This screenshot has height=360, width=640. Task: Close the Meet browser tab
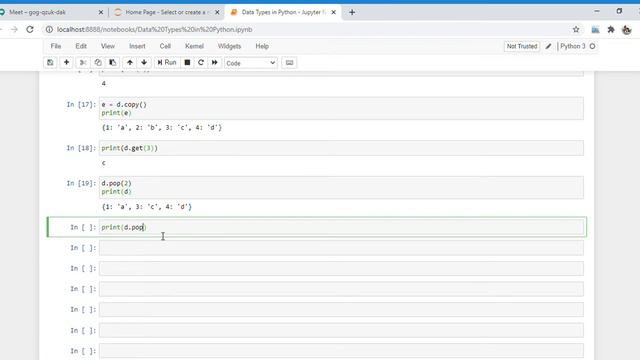101,12
